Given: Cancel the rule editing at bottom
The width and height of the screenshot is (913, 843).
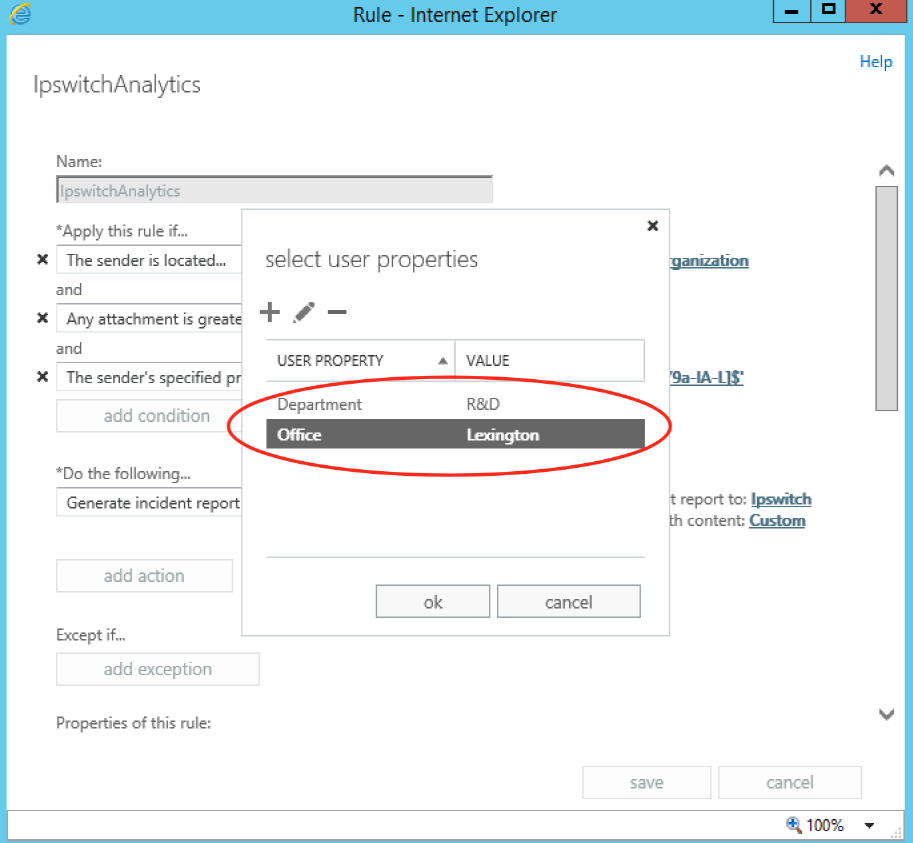Looking at the screenshot, I should pyautogui.click(x=790, y=782).
